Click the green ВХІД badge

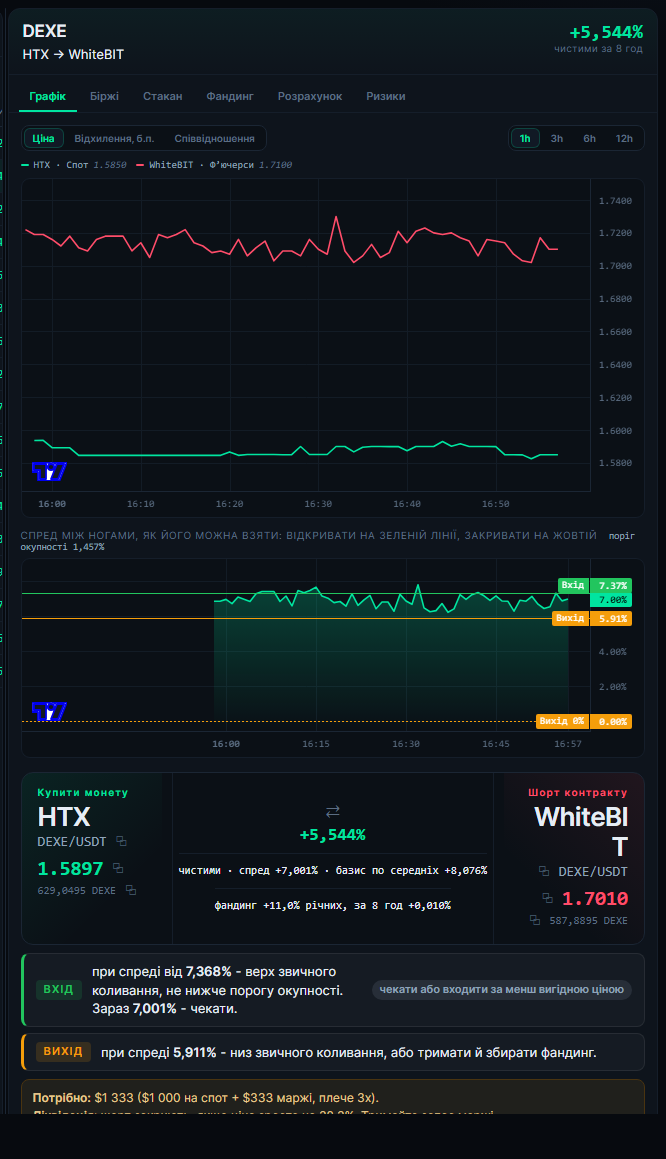58,989
